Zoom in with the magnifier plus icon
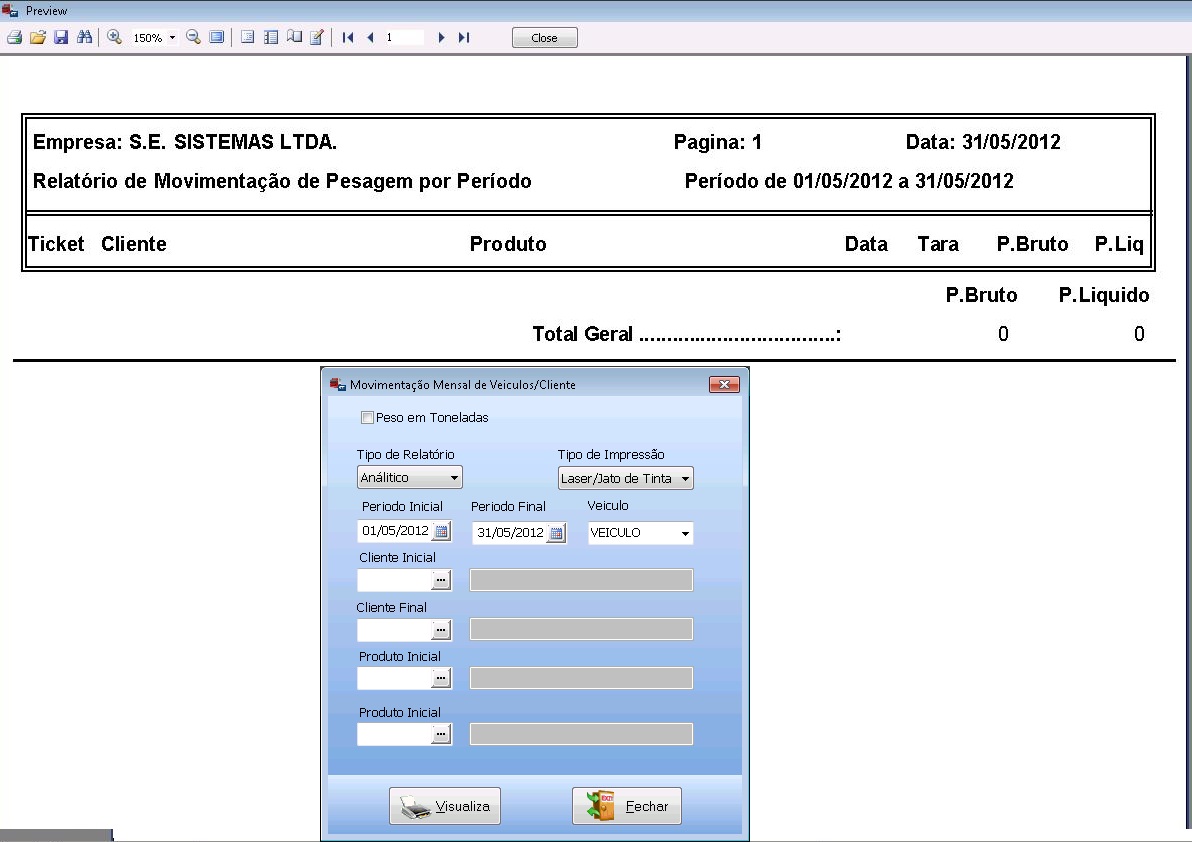Viewport: 1192px width, 842px height. pos(114,37)
